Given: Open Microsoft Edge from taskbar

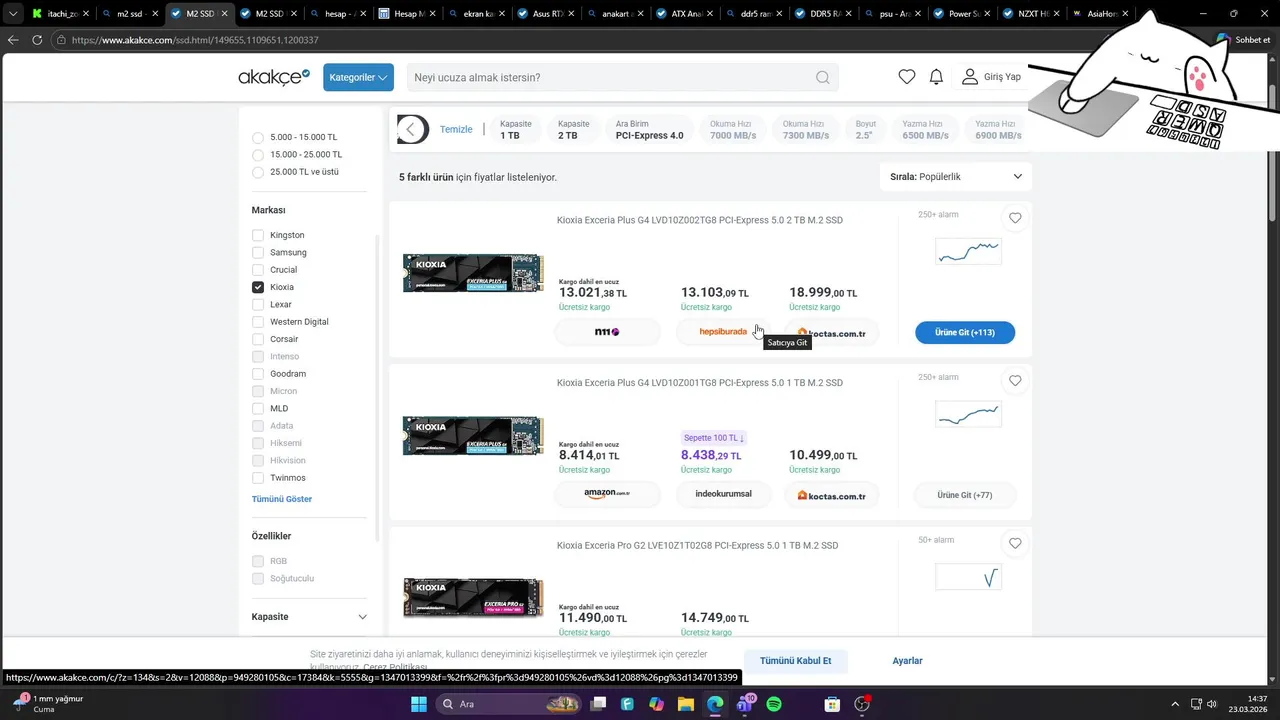Looking at the screenshot, I should click(715, 704).
